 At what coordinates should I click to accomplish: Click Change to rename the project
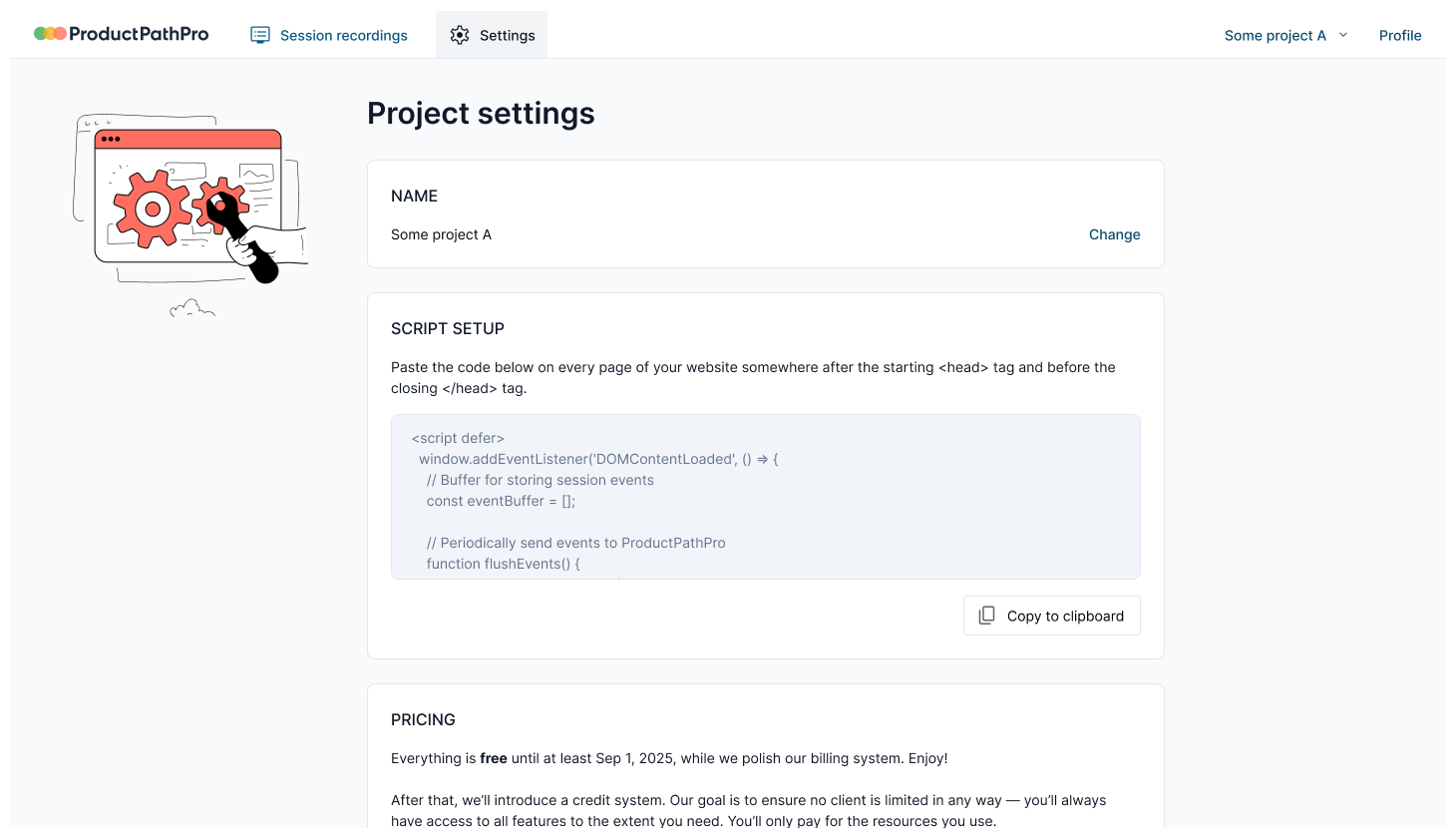point(1114,234)
